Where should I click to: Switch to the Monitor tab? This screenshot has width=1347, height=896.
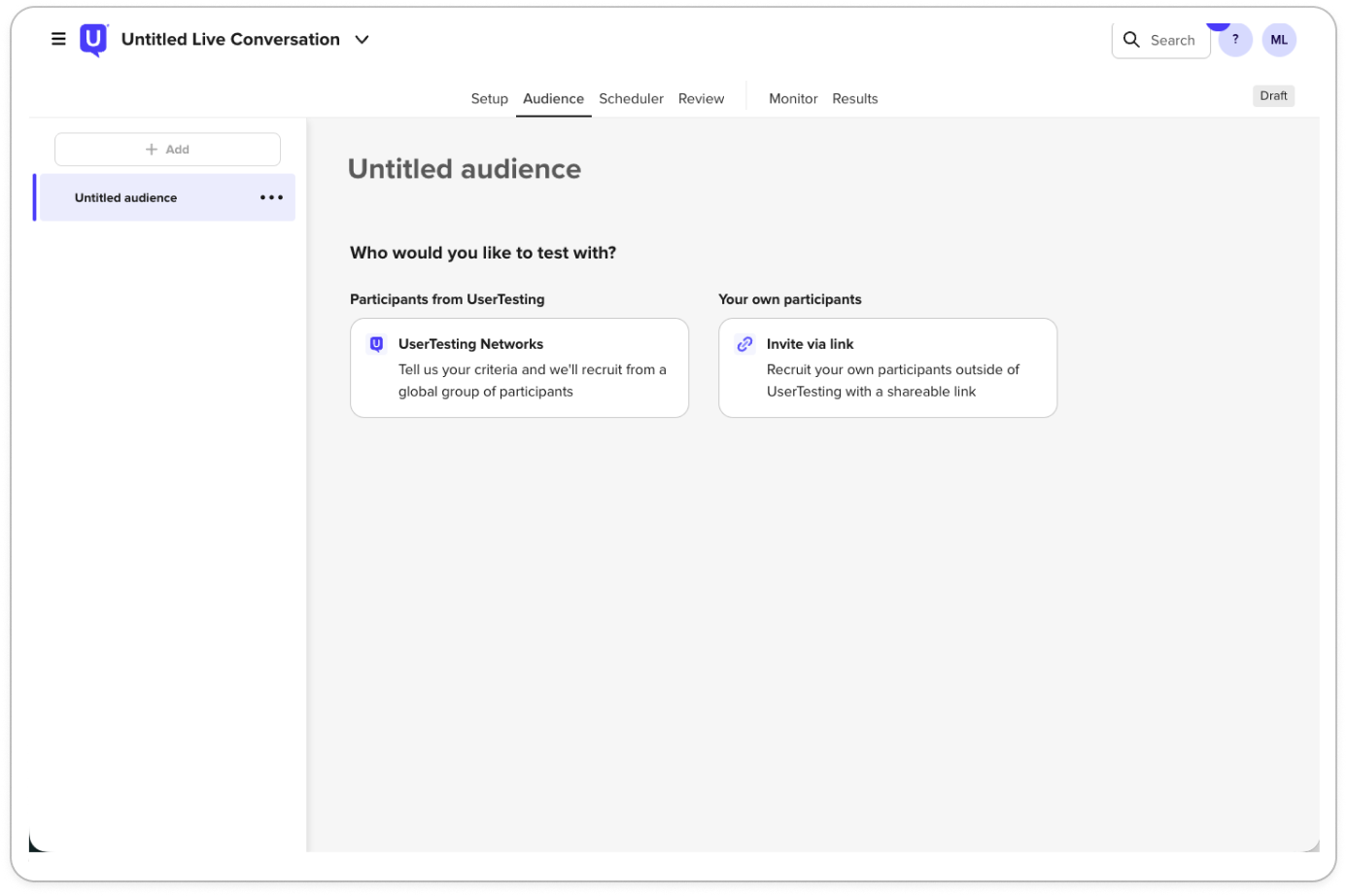(793, 99)
